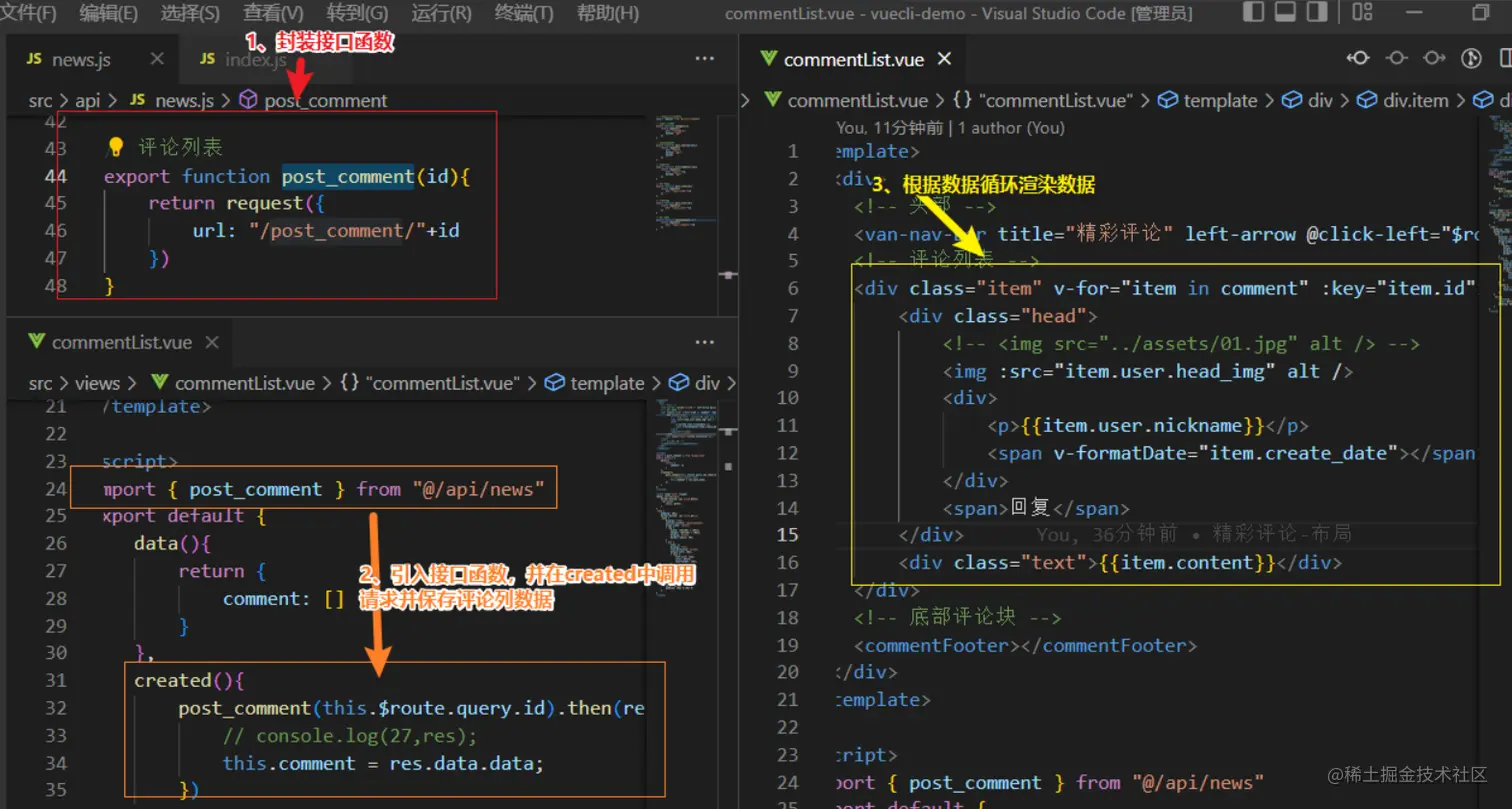This screenshot has width=1512, height=809.
Task: Toggle the bottom panel layout icon
Action: (x=1285, y=12)
